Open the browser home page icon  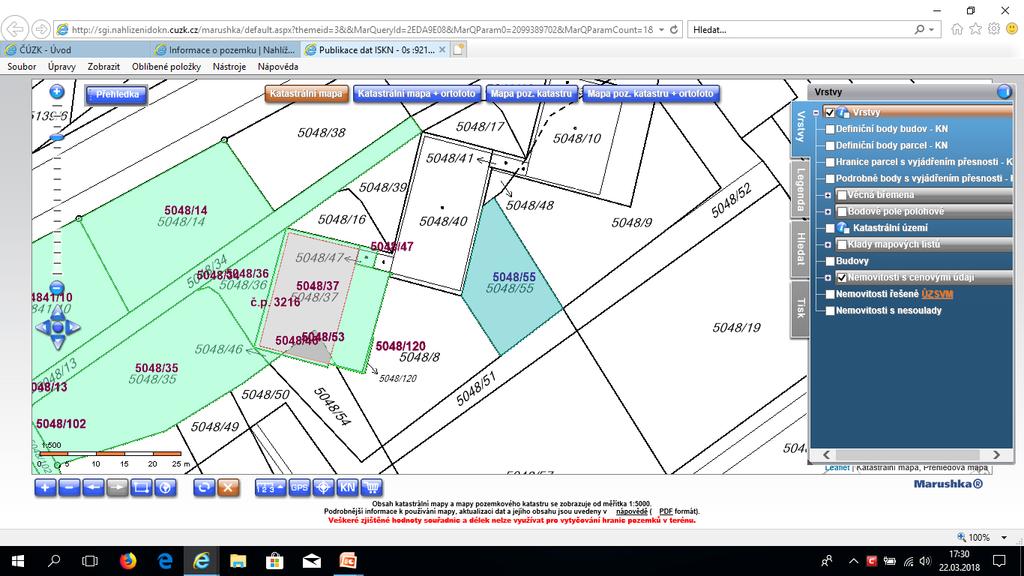957,29
